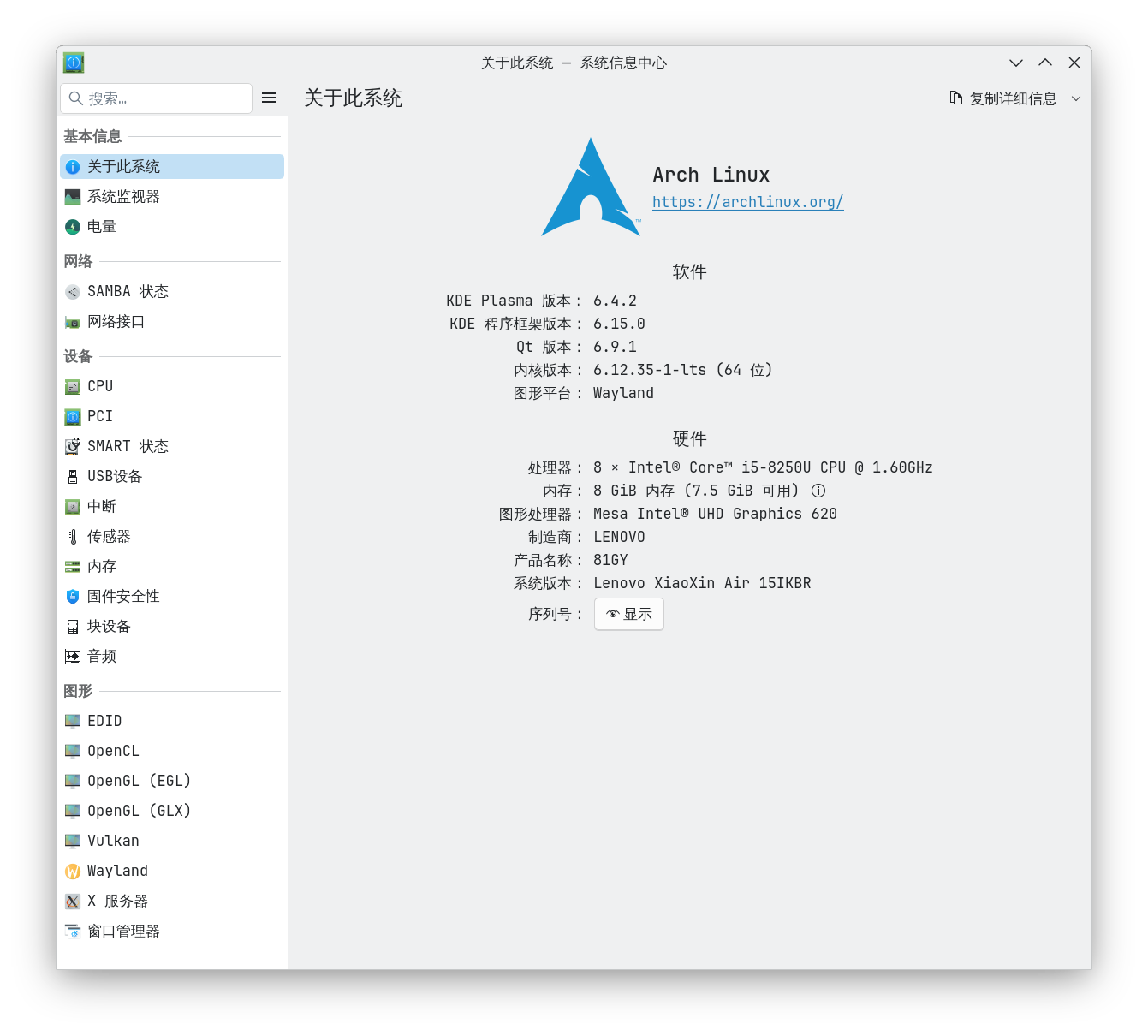Switch to the CPU page
The image size is (1148, 1036).
(x=100, y=386)
